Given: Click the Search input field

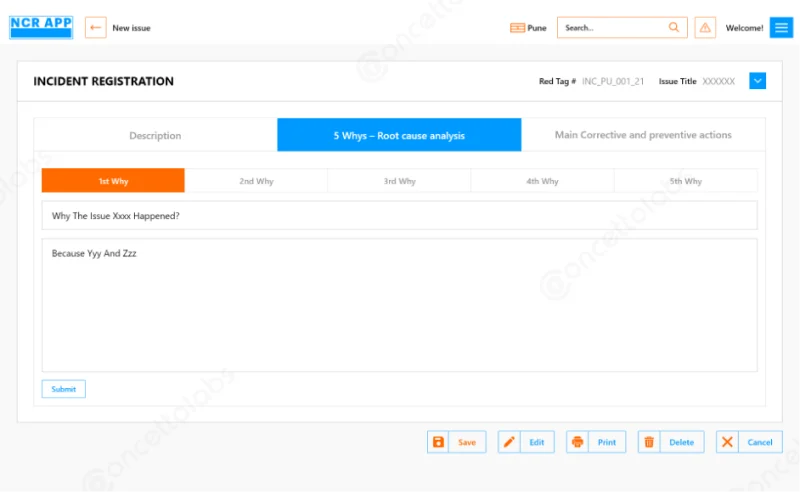Looking at the screenshot, I should 612,28.
